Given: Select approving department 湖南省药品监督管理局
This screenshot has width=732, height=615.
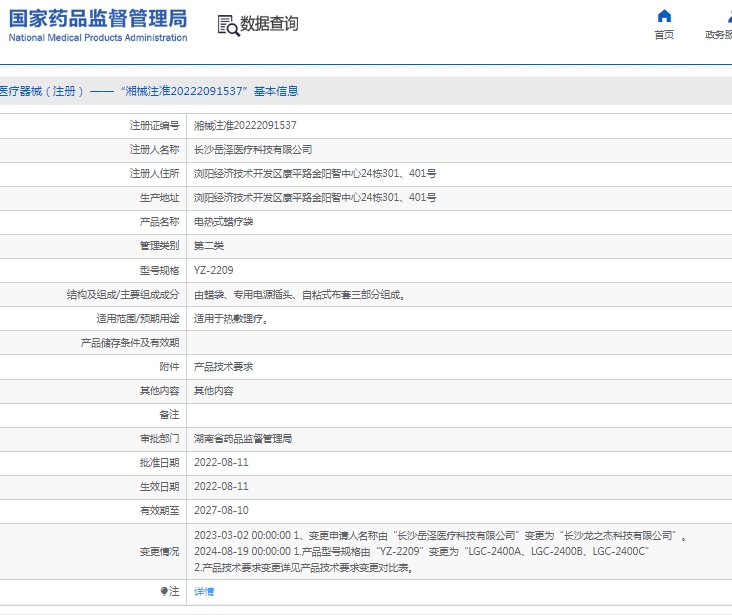Looking at the screenshot, I should [x=243, y=438].
